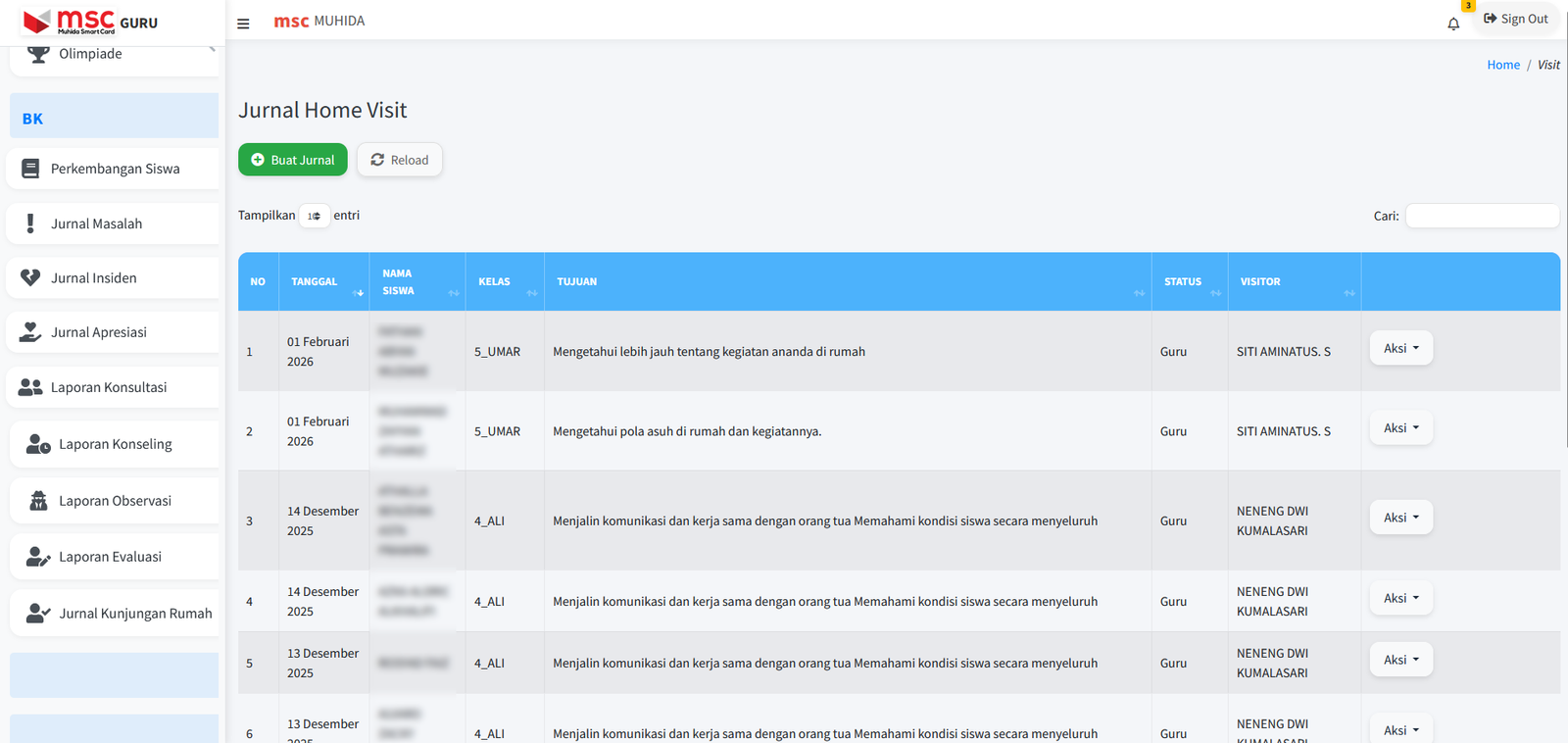Go to the Home breadcrumb link
This screenshot has height=743, width=1568.
1502,65
